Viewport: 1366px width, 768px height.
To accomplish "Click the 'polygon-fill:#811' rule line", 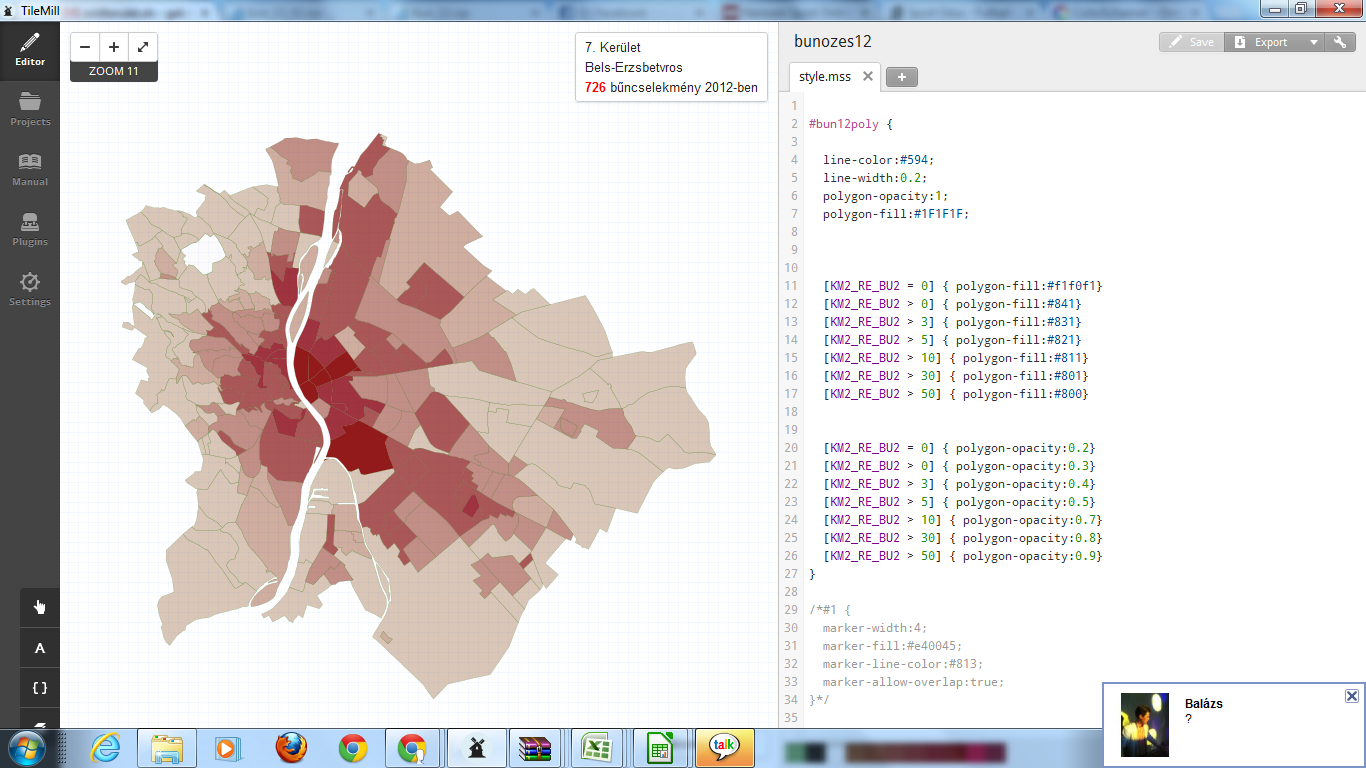I will click(x=956, y=358).
